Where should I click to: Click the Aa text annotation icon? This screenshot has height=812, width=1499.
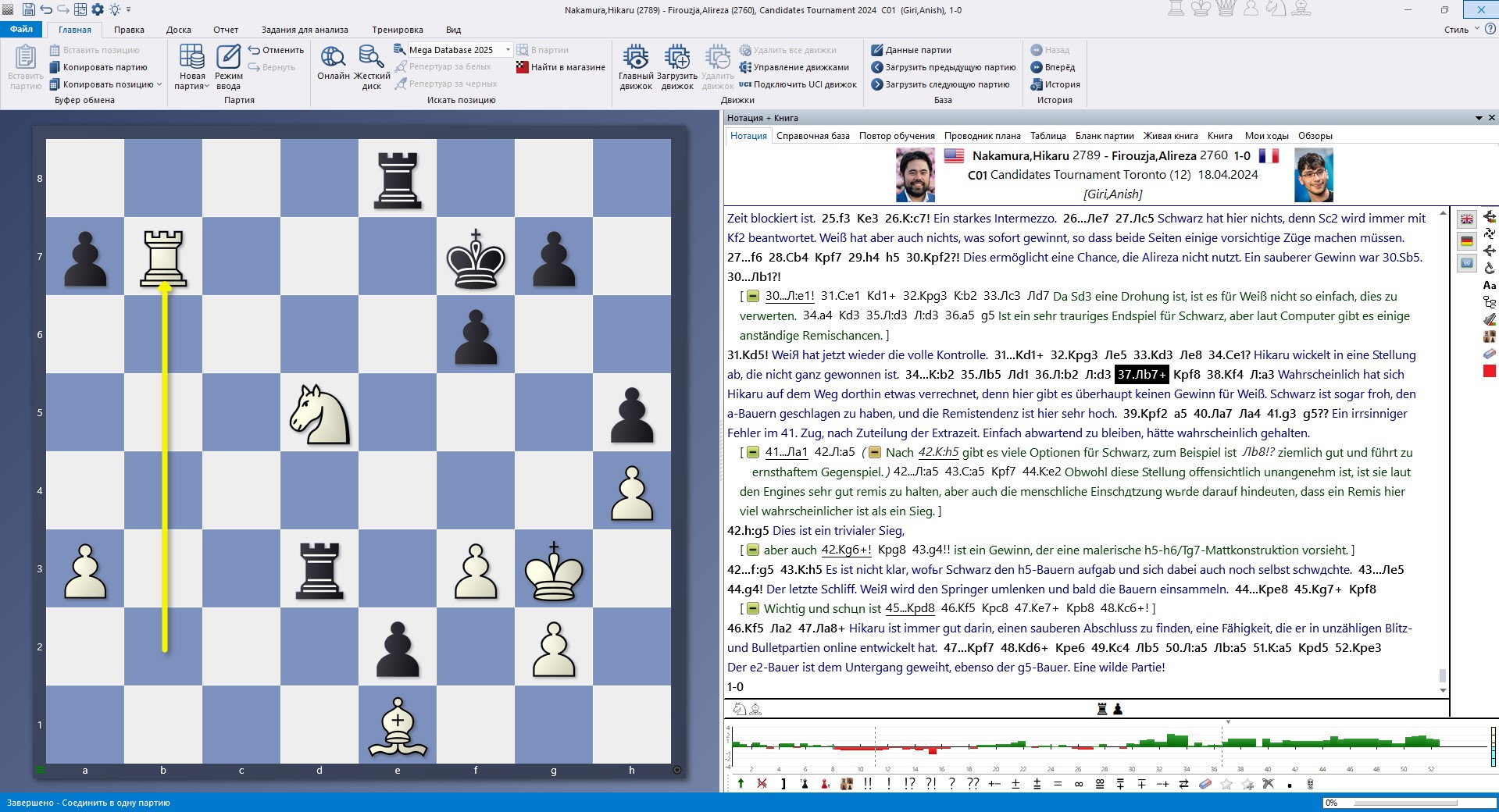point(1489,285)
